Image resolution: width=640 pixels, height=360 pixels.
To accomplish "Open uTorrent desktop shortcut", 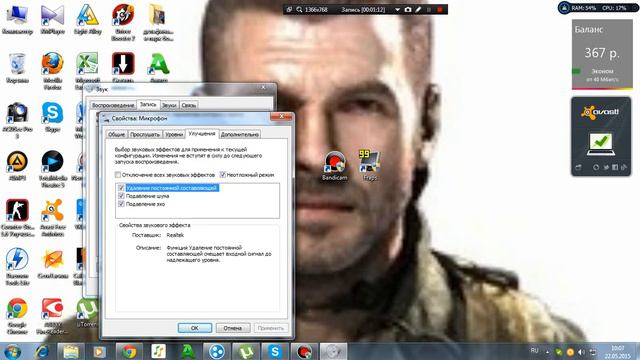I will 87,313.
